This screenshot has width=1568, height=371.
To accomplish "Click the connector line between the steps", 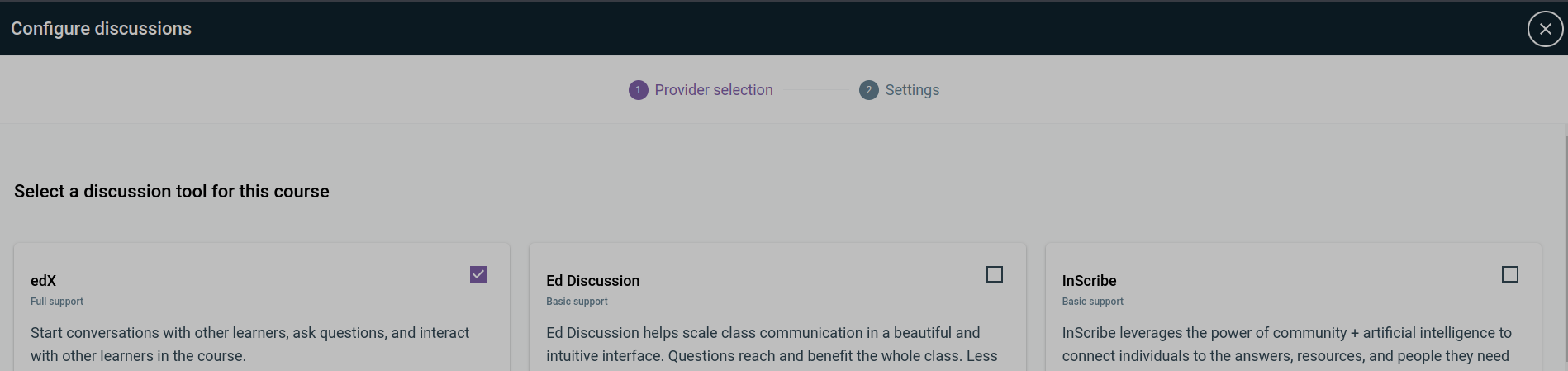I will (x=815, y=90).
